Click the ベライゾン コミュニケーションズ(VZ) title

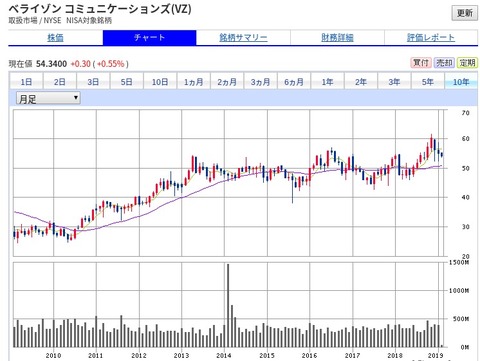[100, 8]
